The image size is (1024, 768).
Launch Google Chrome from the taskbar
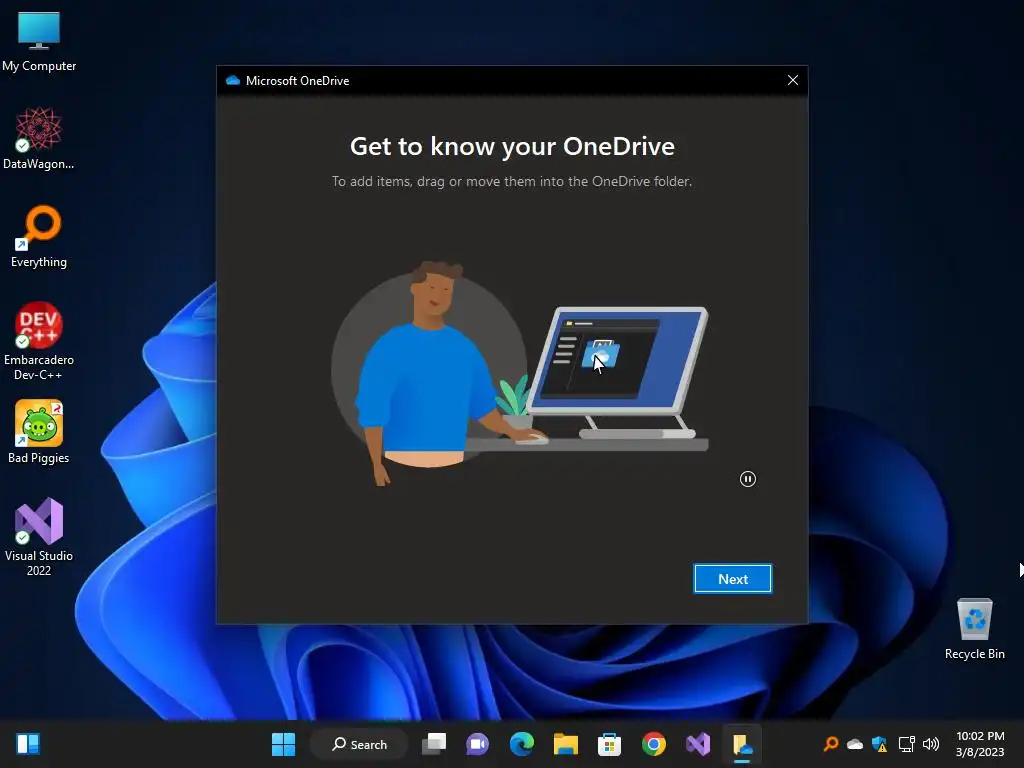pos(654,744)
